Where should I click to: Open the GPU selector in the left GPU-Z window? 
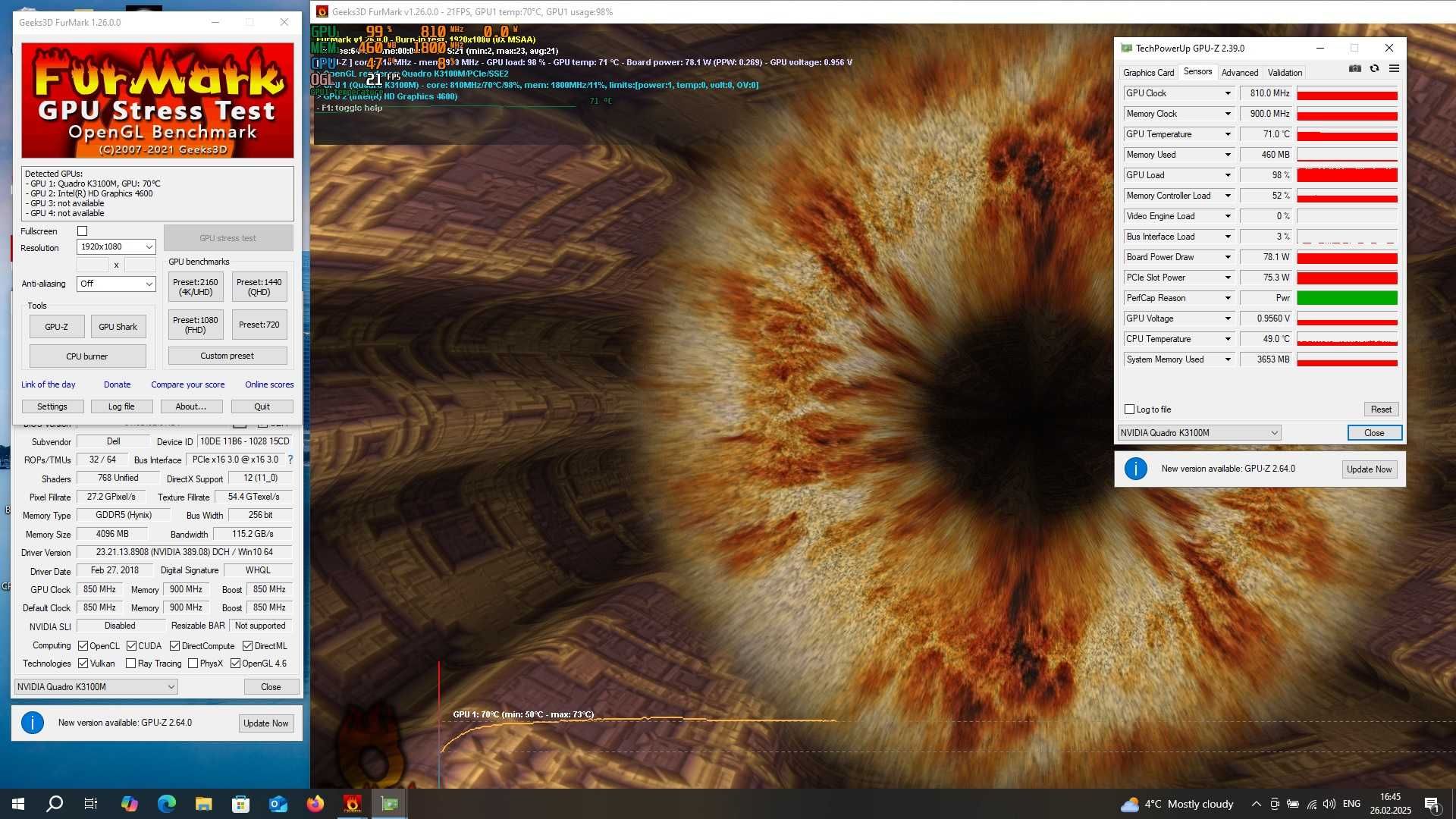[96, 687]
